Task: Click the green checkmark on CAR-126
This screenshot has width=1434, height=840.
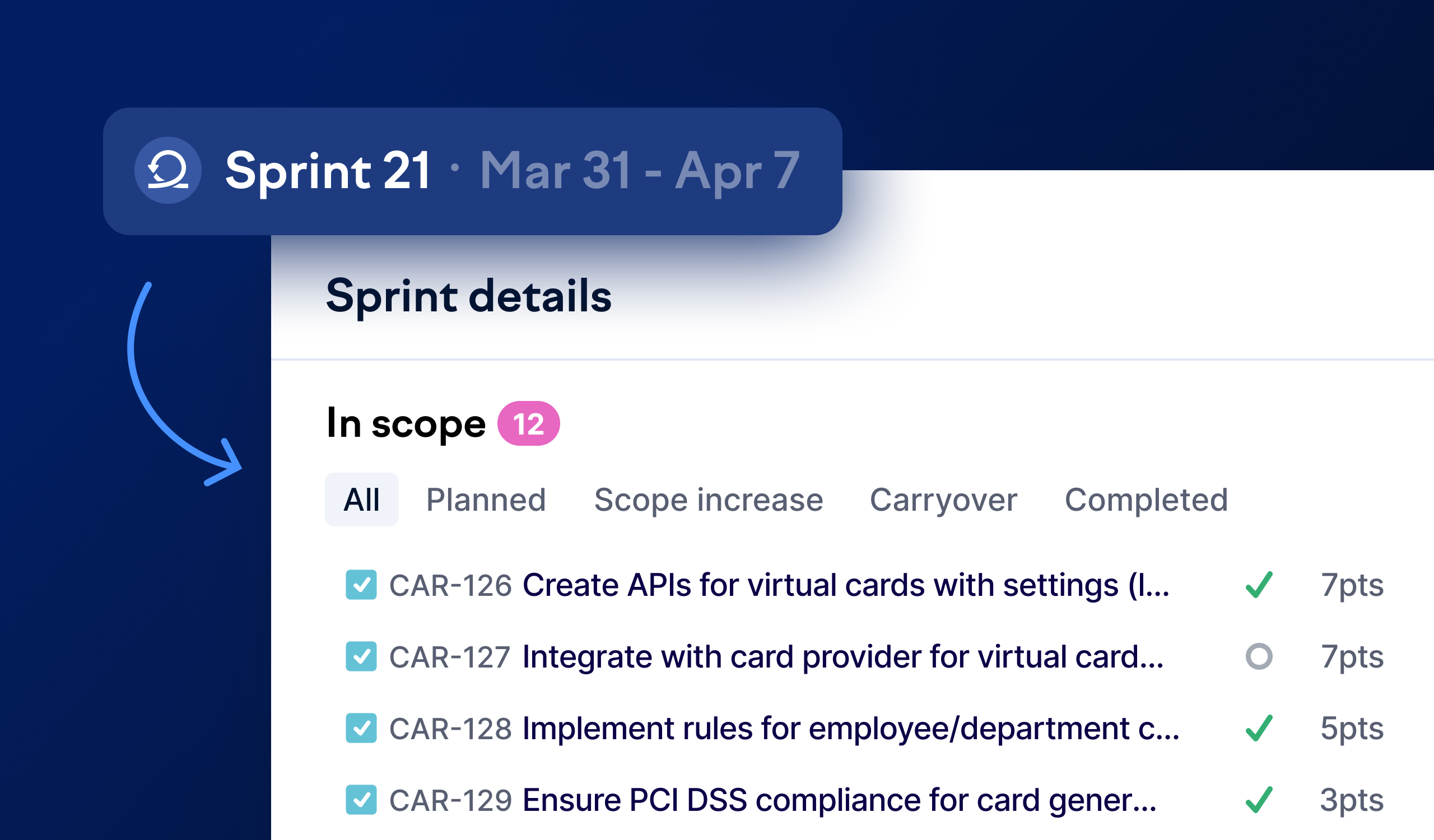Action: (1259, 585)
